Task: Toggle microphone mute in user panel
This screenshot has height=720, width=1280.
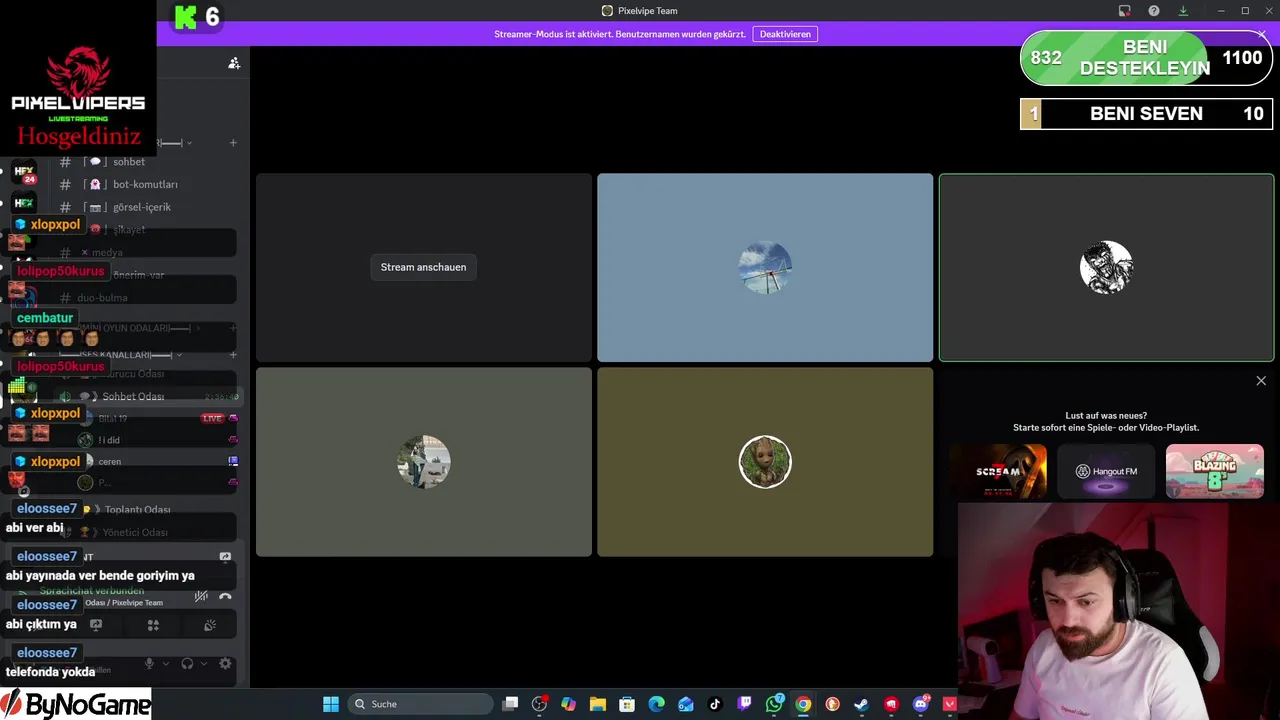Action: pyautogui.click(x=149, y=664)
